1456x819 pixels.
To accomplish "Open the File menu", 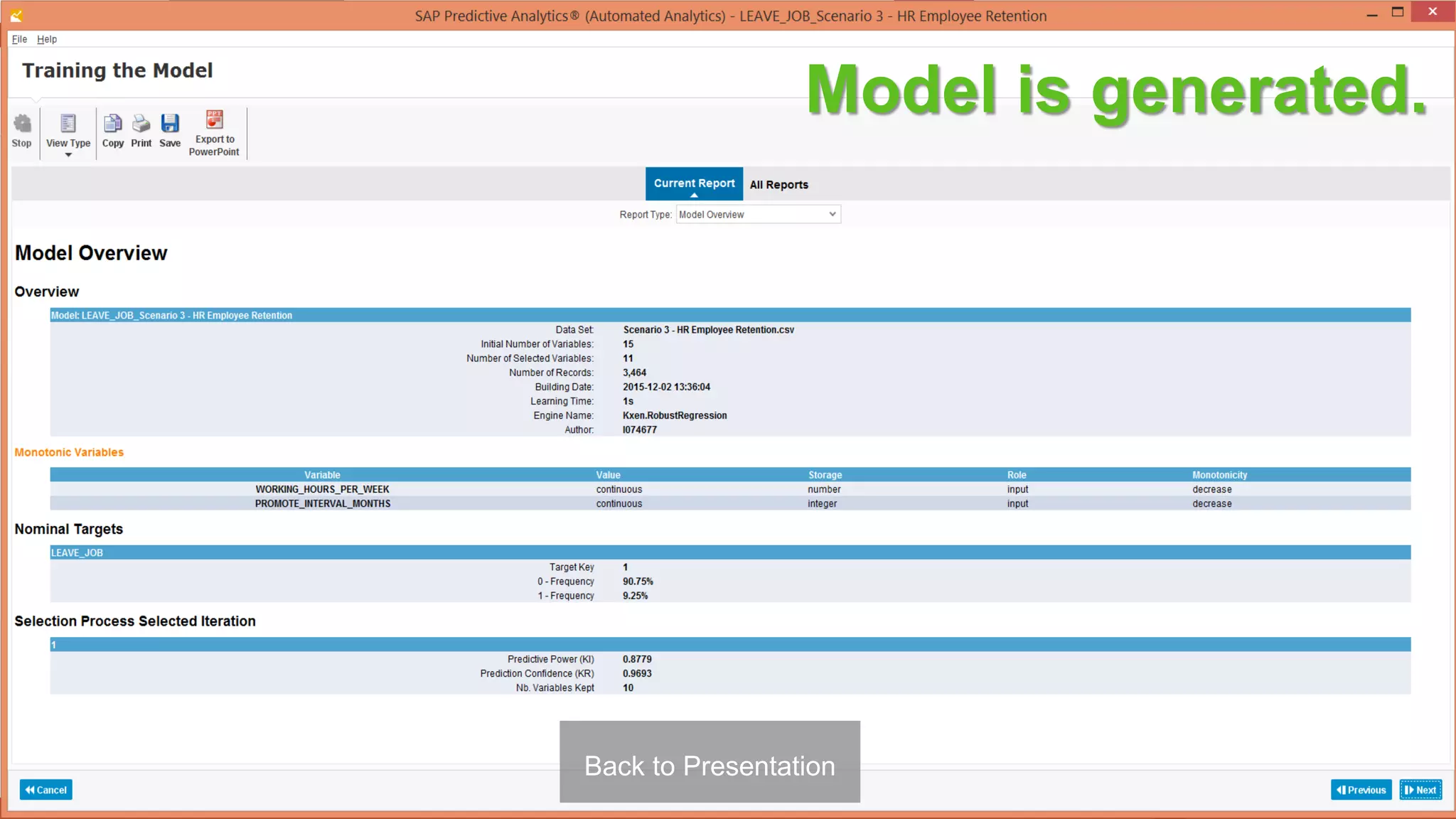I will (x=19, y=39).
